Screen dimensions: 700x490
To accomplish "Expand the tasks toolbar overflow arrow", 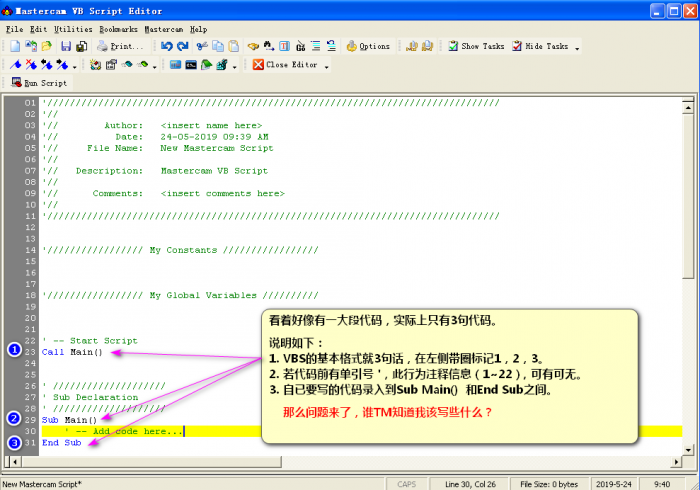I will point(577,47).
